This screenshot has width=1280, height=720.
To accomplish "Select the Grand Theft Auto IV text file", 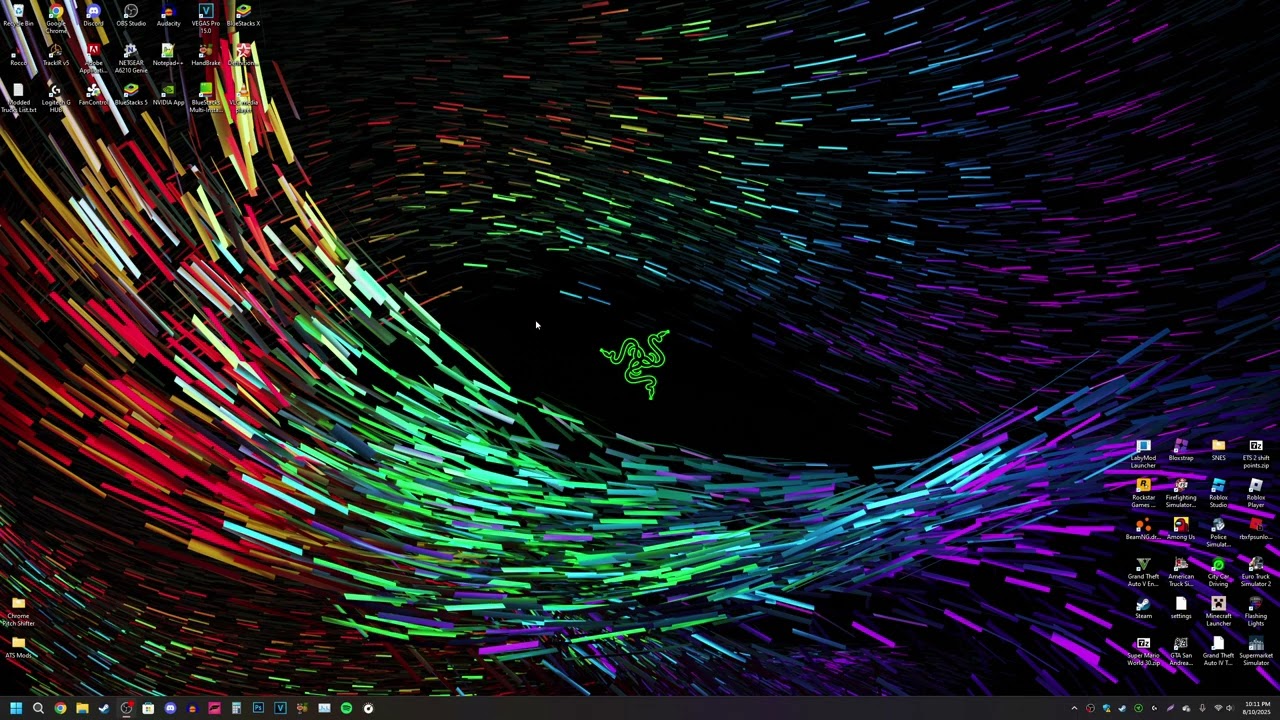I will (1218, 652).
